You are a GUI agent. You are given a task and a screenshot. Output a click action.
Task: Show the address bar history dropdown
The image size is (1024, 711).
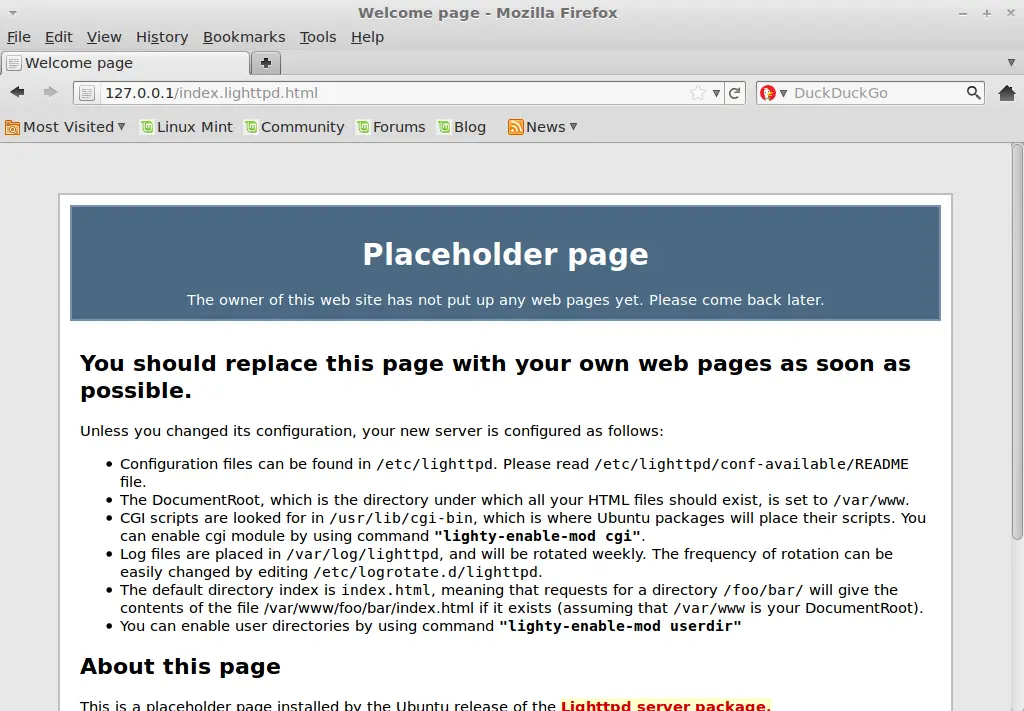pyautogui.click(x=716, y=93)
